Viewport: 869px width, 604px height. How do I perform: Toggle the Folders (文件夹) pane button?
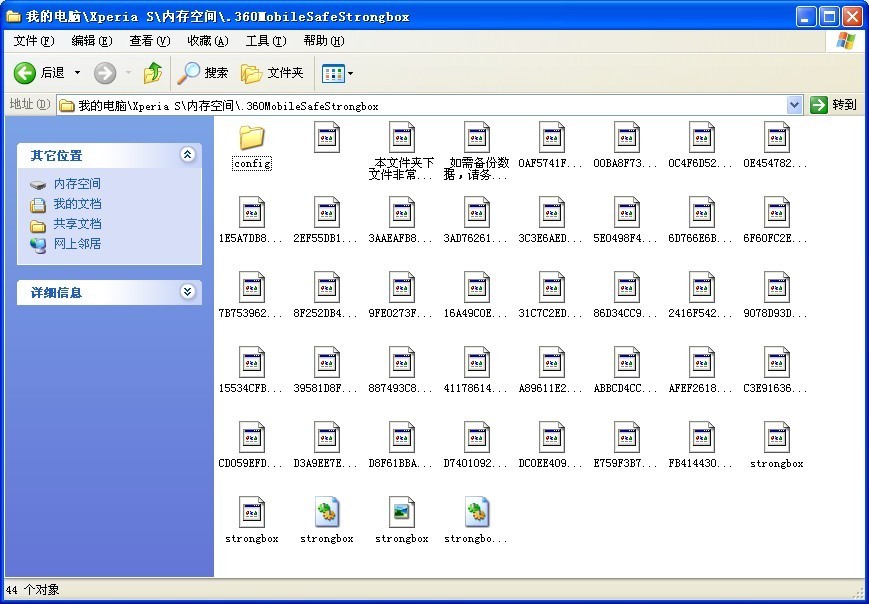[272, 73]
